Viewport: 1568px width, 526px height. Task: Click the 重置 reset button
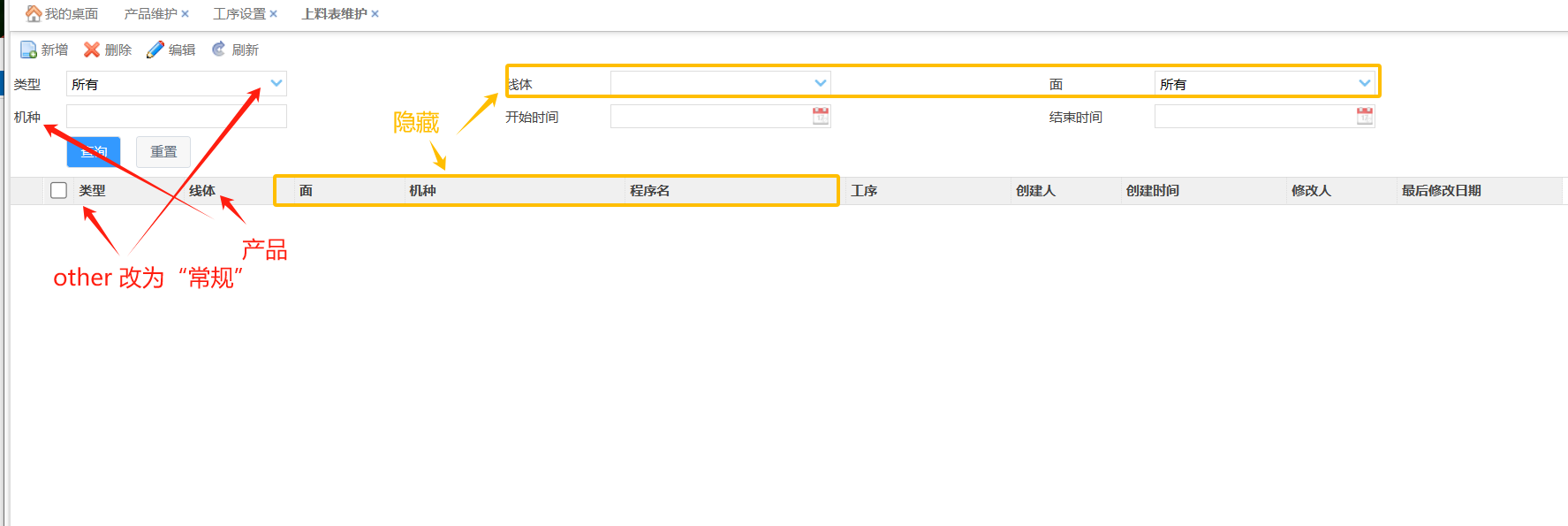pos(163,152)
